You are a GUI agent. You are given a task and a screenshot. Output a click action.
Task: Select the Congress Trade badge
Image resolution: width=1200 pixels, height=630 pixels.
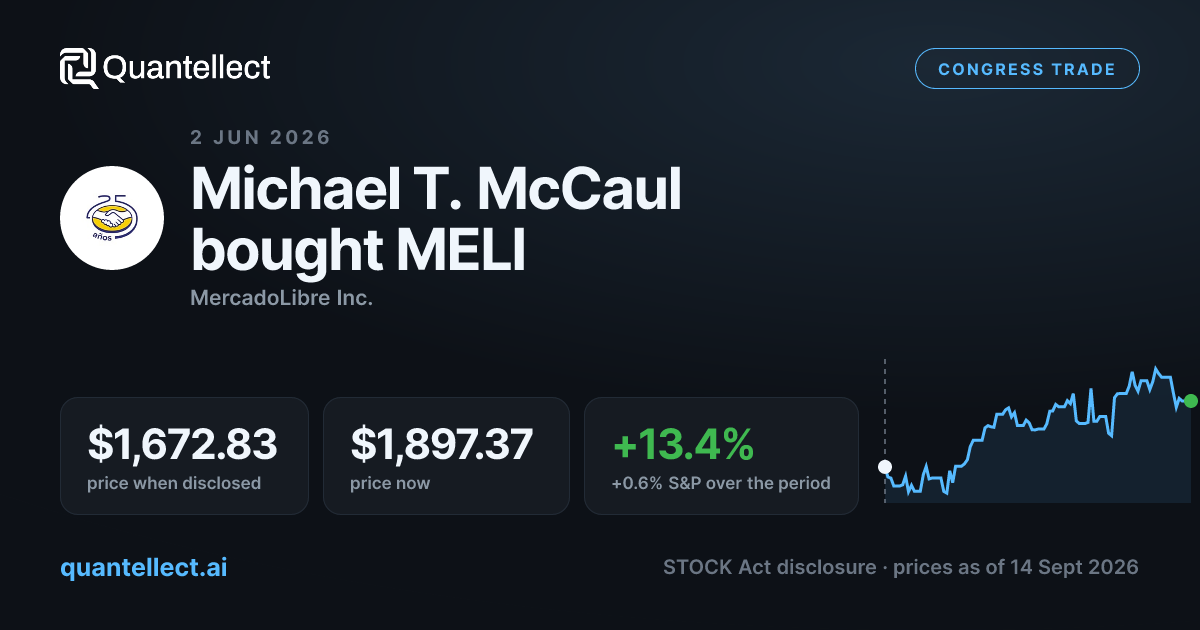[1027, 69]
